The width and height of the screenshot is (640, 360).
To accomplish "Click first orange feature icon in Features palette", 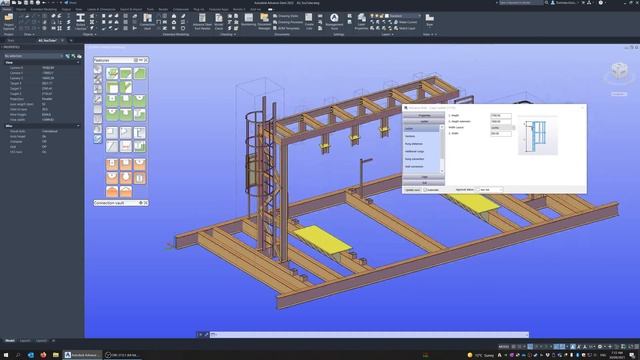I will (x=112, y=164).
